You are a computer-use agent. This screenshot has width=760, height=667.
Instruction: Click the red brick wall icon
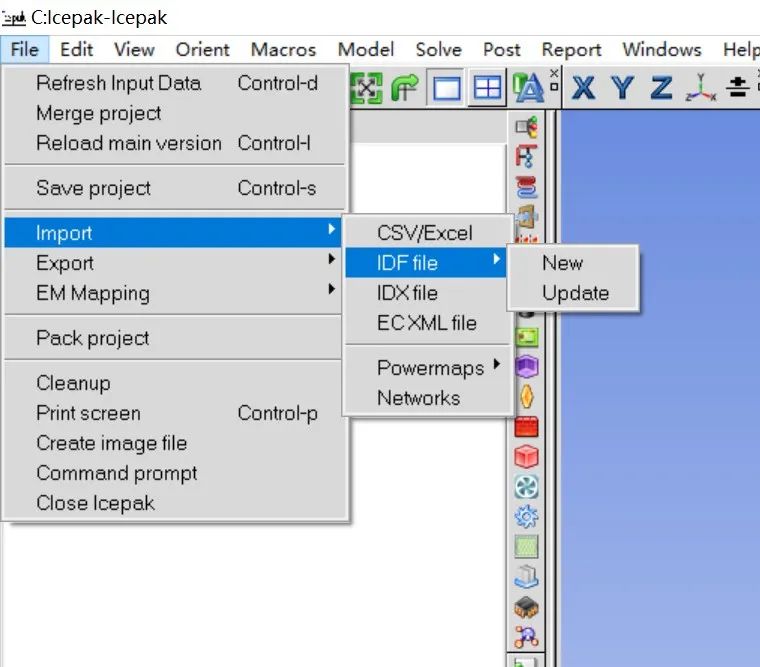[527, 427]
